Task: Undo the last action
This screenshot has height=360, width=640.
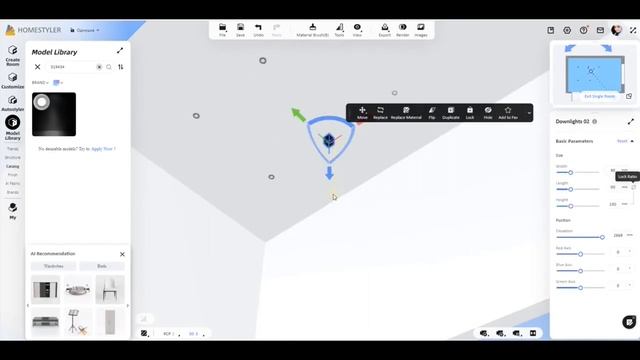Action: [258, 30]
